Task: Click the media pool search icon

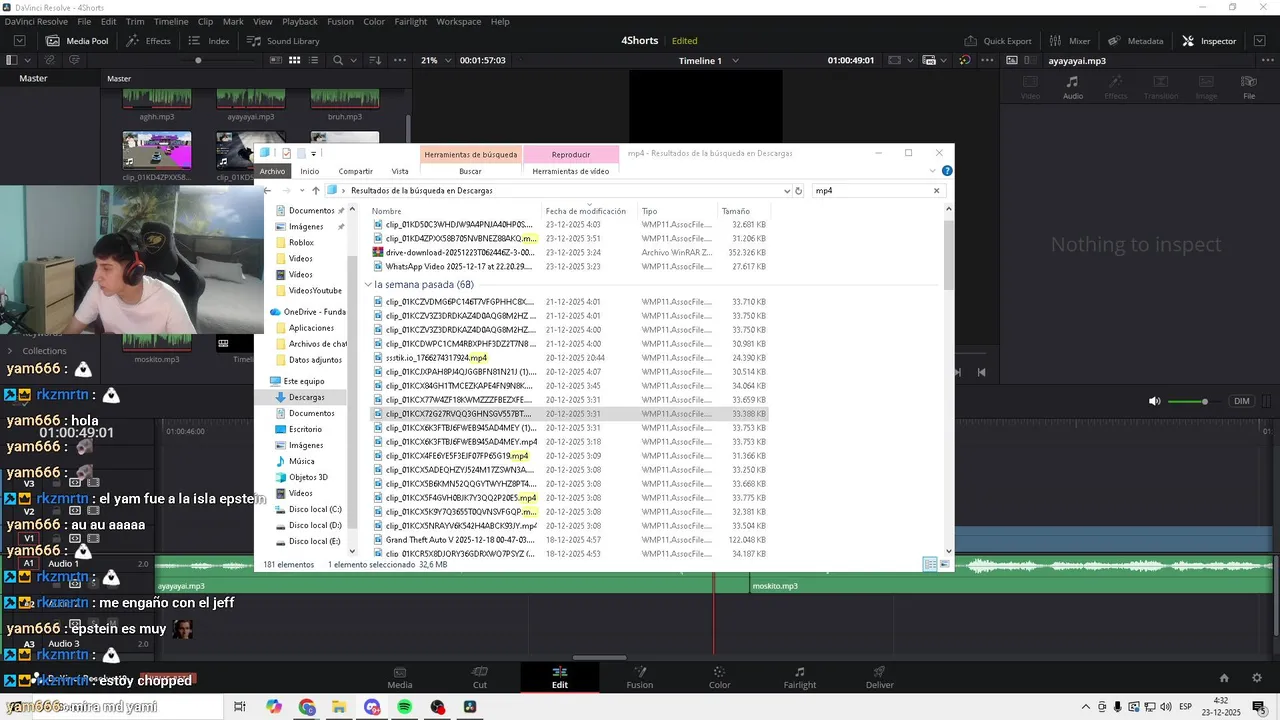Action: pos(338,60)
